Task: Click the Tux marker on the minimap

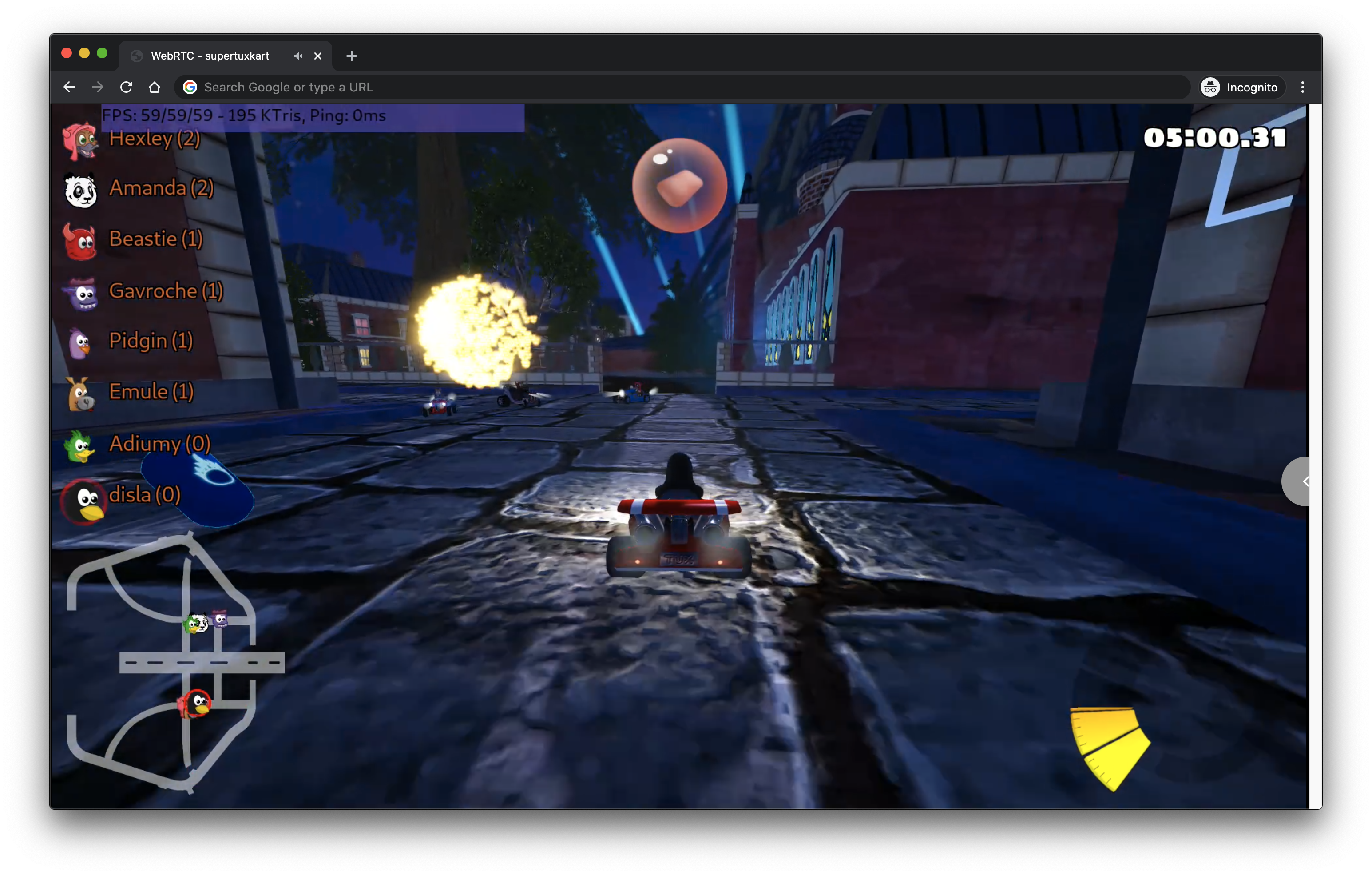Action: coord(199,702)
